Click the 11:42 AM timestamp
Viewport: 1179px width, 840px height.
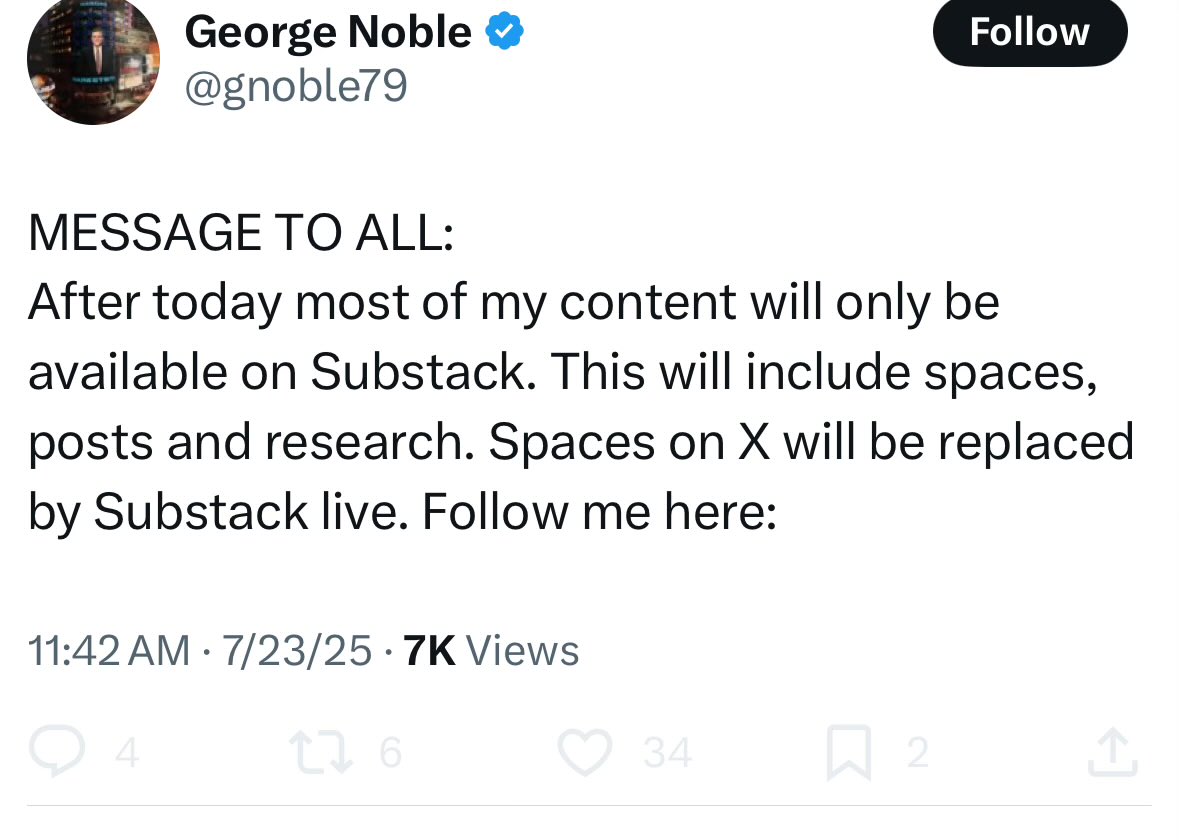(109, 650)
